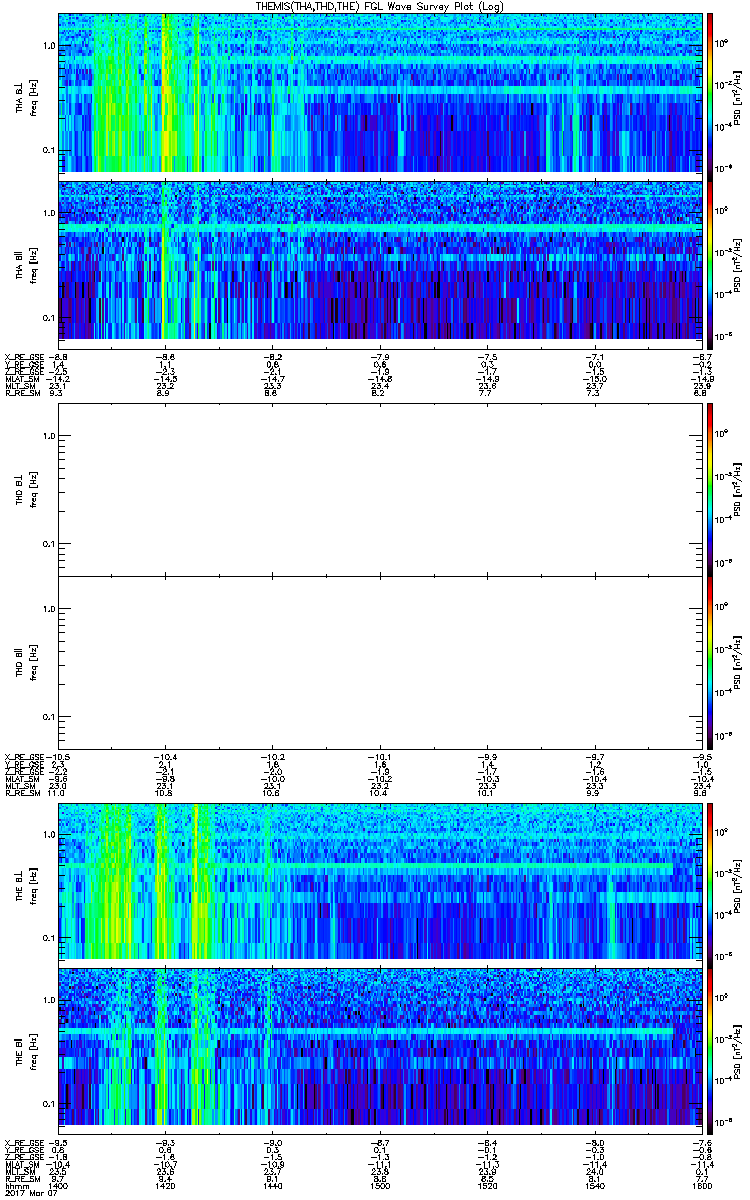Click the '-10.5' X position value under the THD panels
The image size is (750, 1200).
58,756
